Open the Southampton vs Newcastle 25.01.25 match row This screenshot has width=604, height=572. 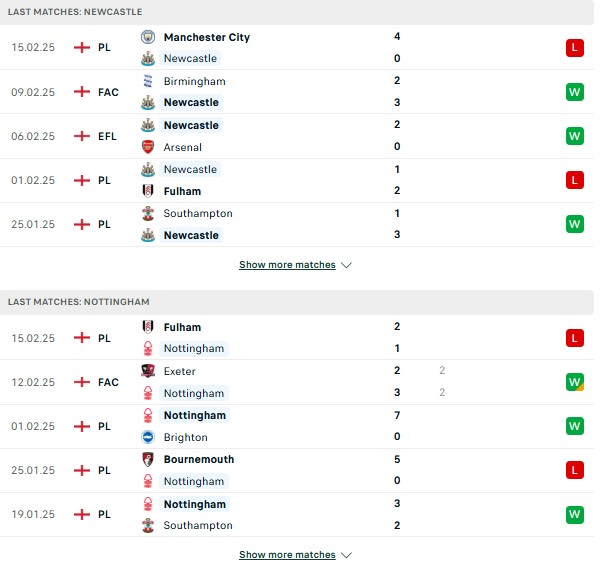point(297,224)
